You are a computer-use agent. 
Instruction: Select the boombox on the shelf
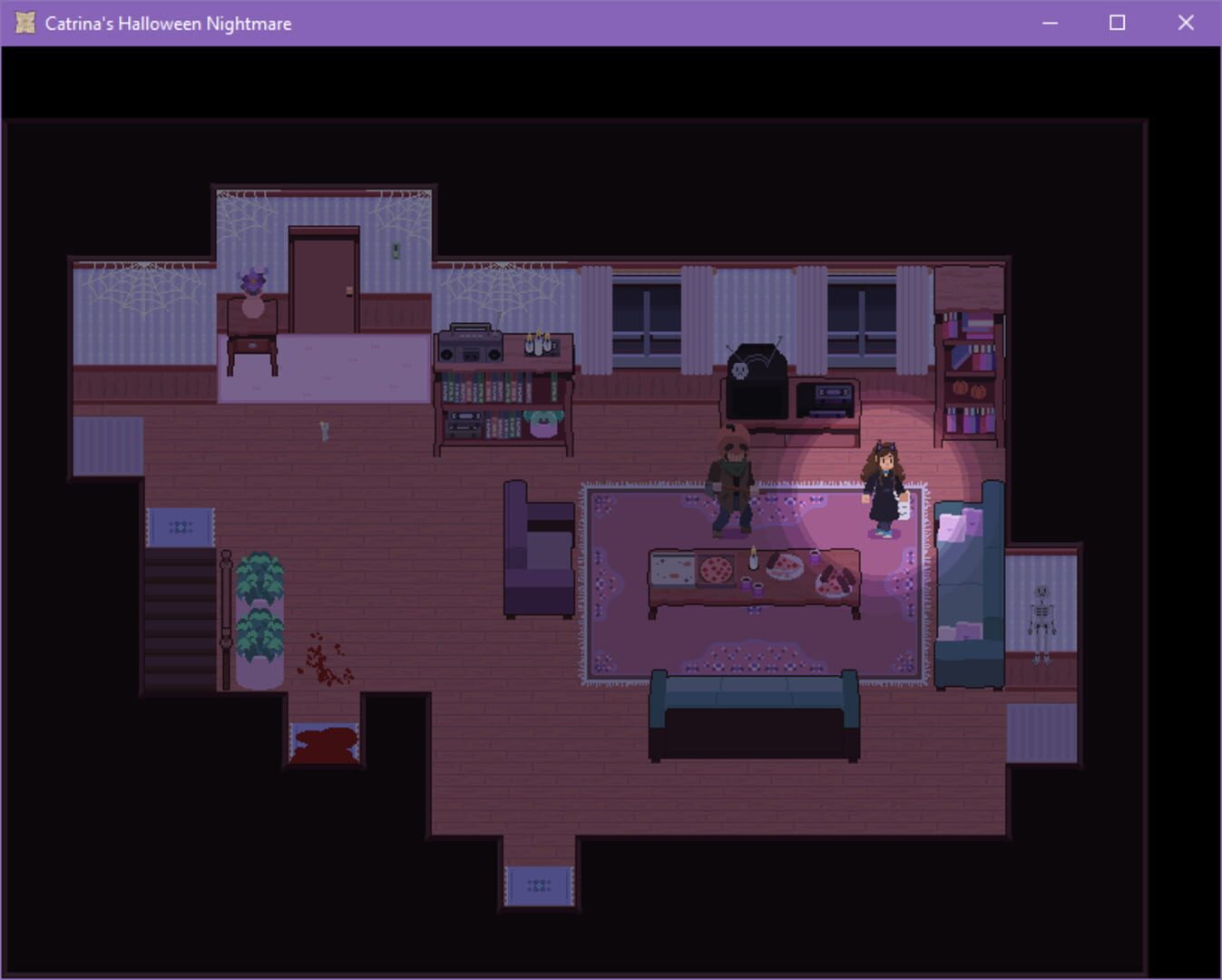(x=470, y=345)
